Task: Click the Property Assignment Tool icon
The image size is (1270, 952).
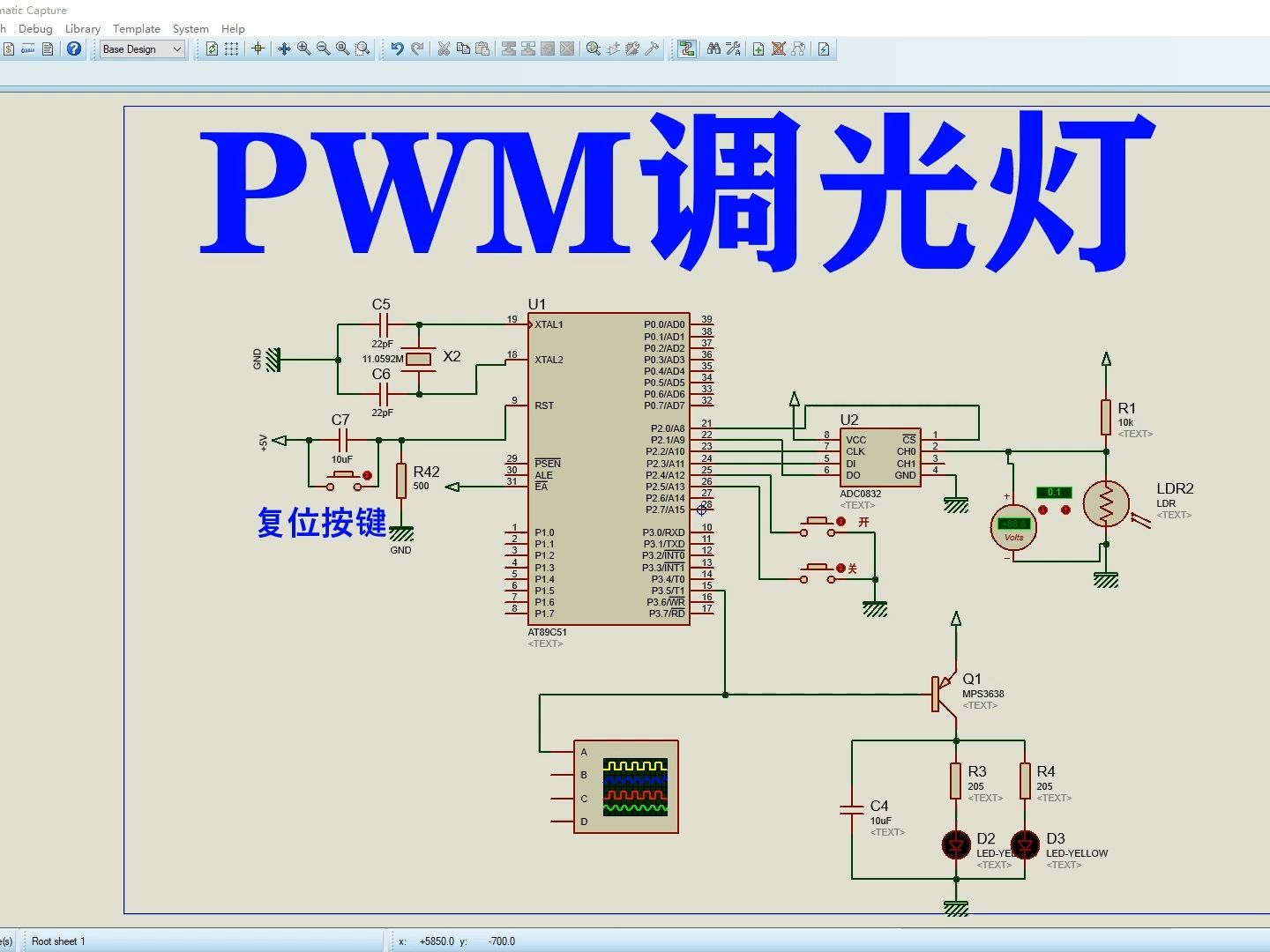Action: (733, 49)
